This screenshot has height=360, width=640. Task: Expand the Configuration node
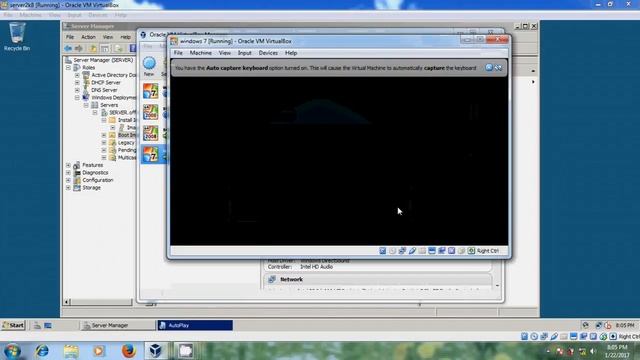[68, 180]
